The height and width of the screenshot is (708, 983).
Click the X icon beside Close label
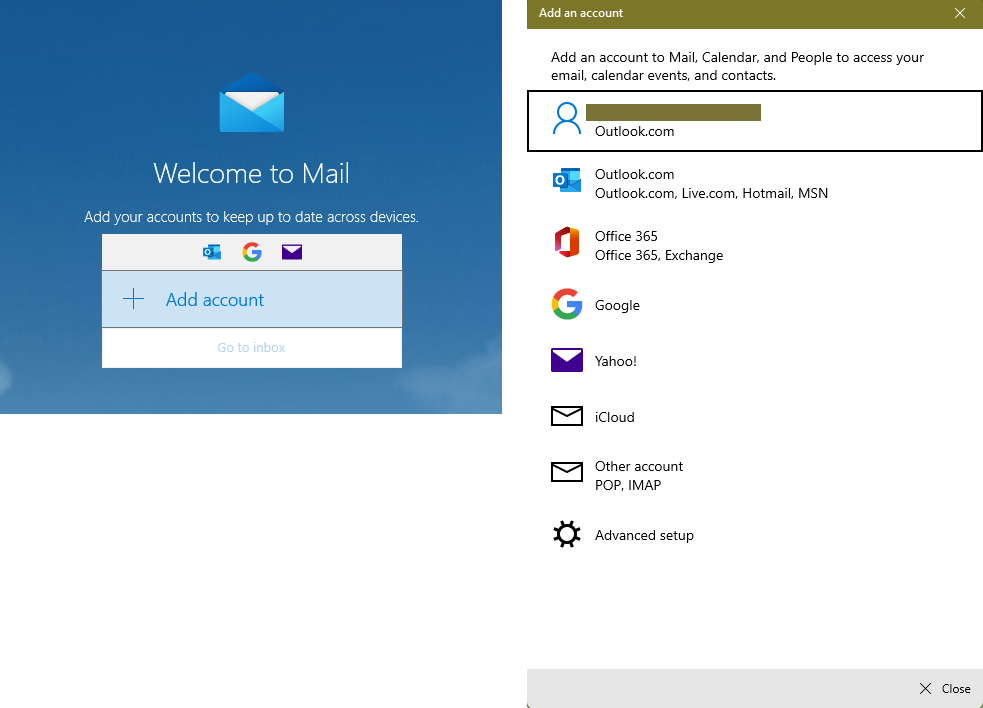coord(925,689)
